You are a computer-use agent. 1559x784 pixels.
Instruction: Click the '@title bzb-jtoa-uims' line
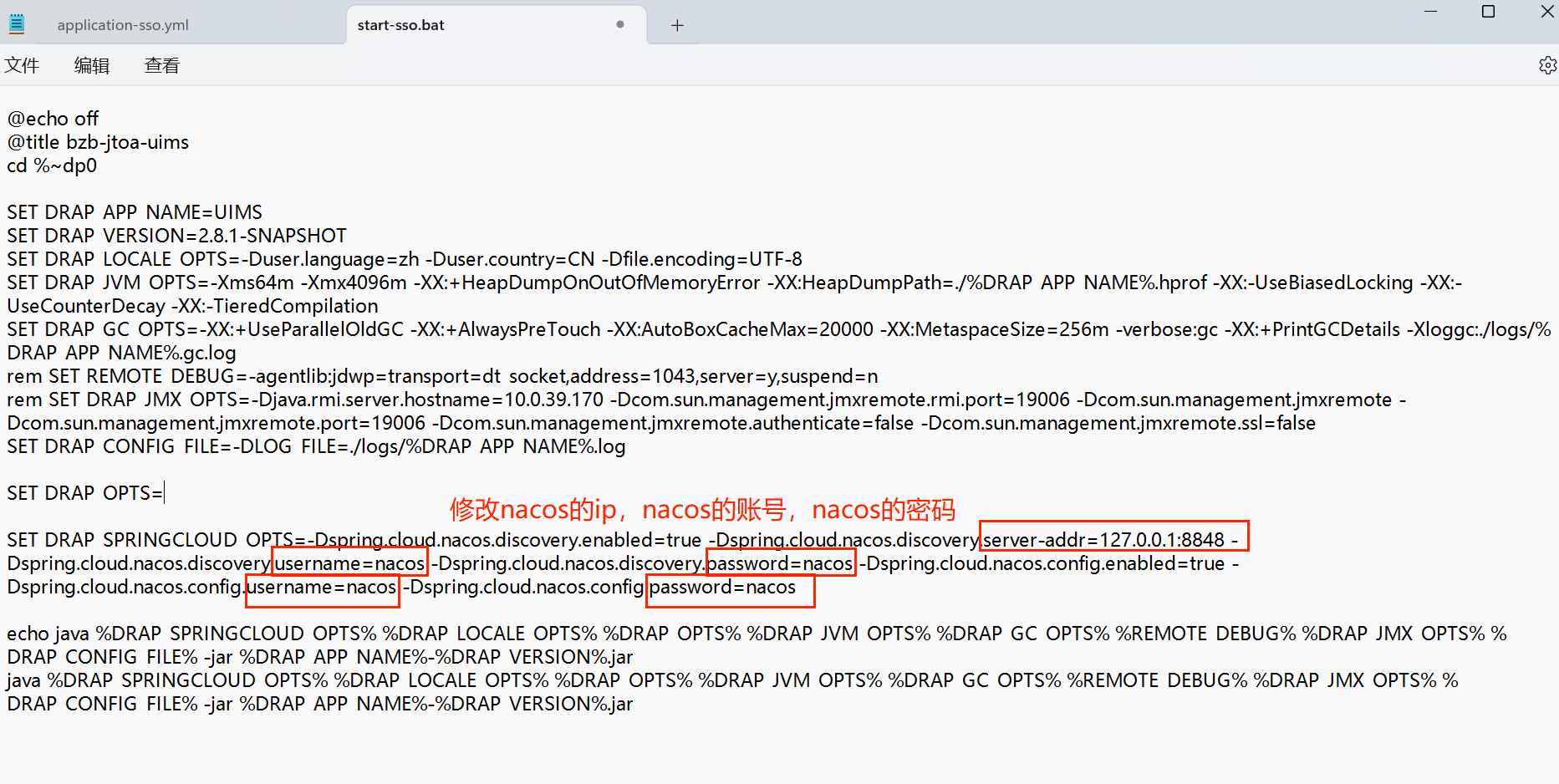point(98,142)
